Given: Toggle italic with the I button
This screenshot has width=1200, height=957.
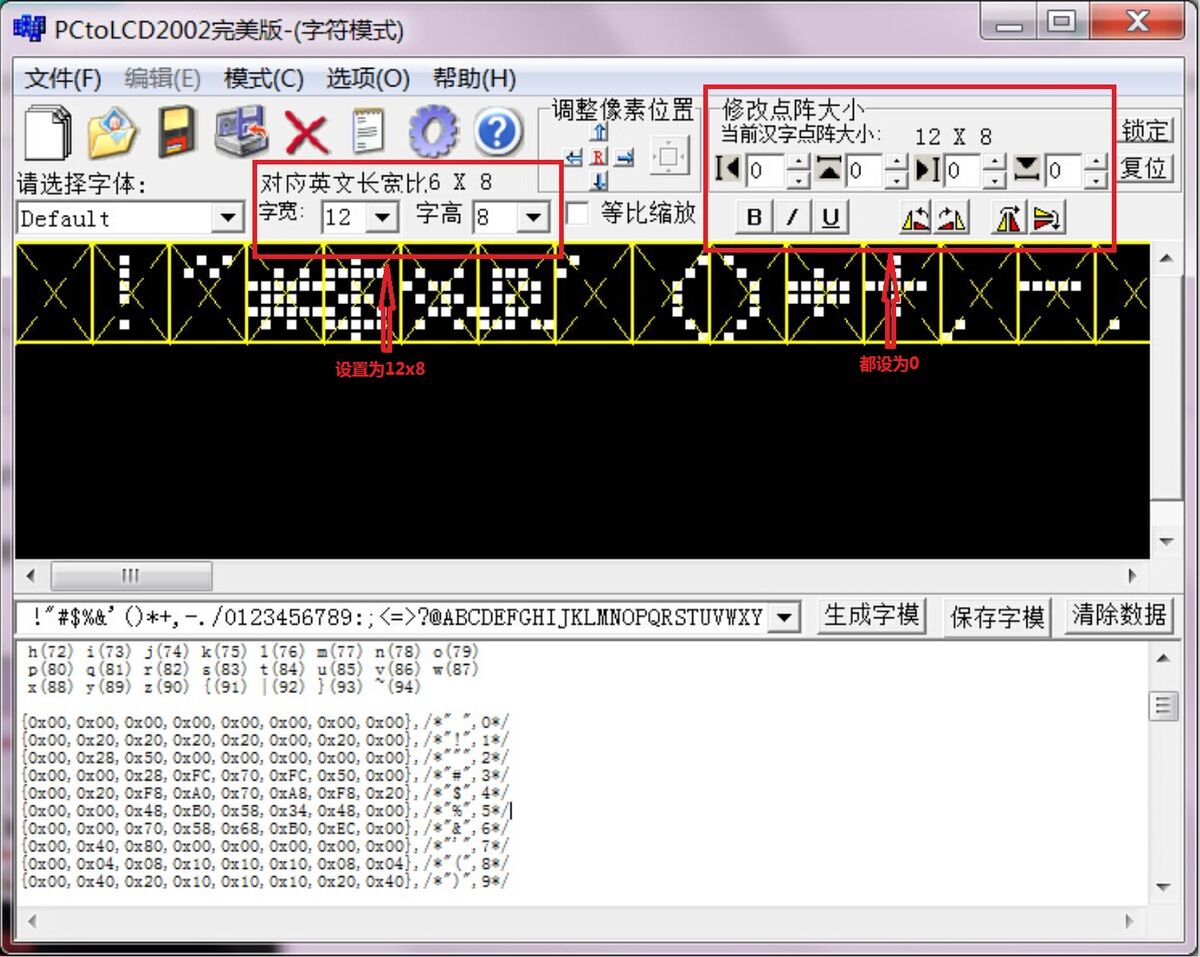Looking at the screenshot, I should 792,218.
